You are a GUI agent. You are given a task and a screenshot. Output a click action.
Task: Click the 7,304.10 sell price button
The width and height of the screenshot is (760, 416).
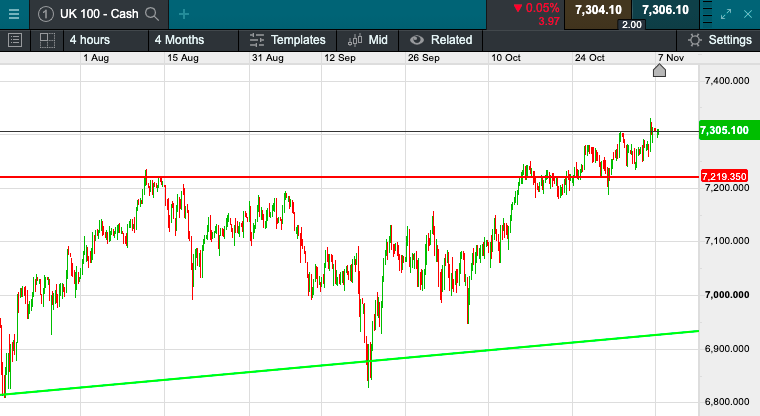600,9
